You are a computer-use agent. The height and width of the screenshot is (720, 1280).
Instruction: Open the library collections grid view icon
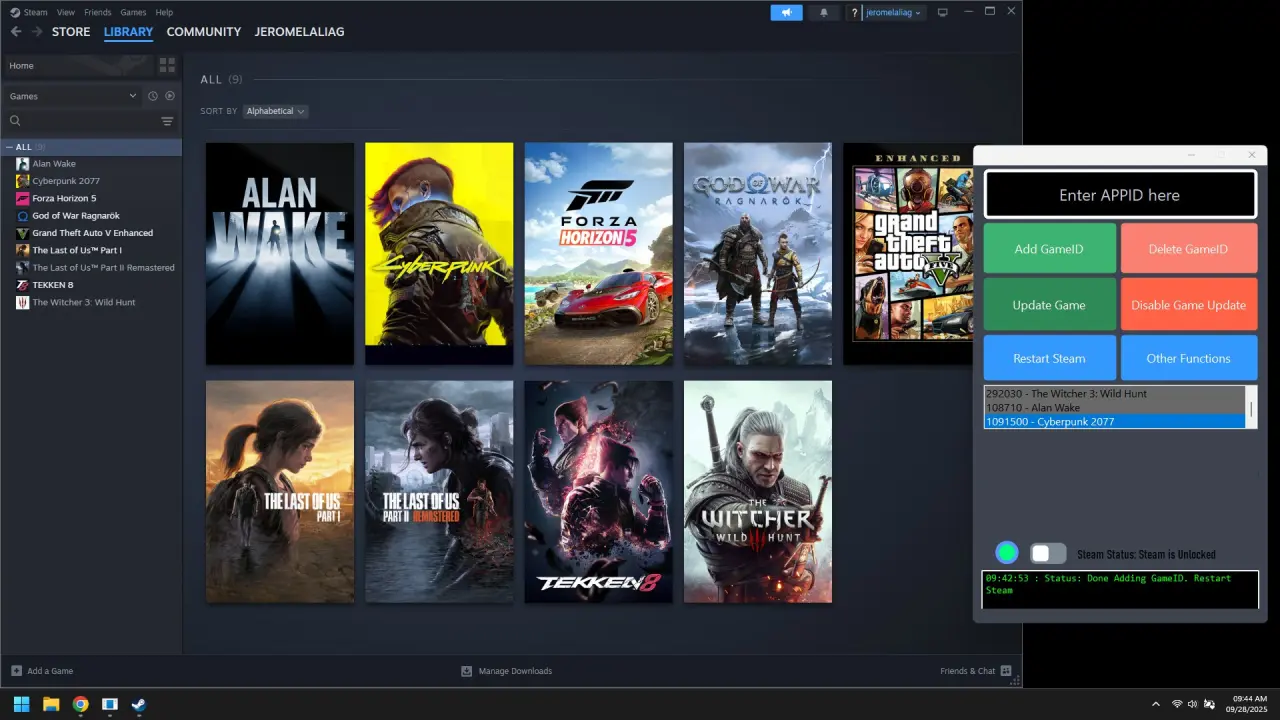(x=167, y=65)
